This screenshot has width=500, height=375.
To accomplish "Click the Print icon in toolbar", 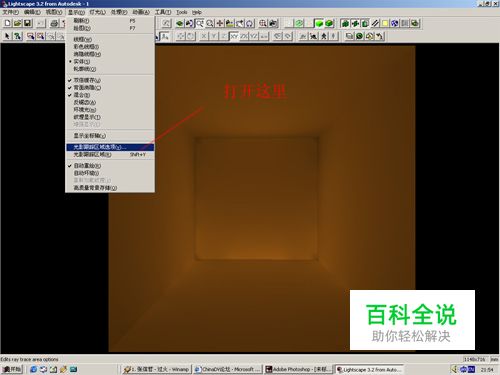I will (x=54, y=23).
